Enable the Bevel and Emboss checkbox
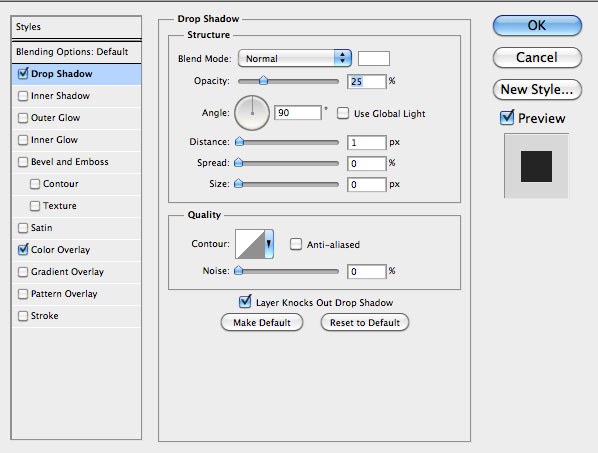The width and height of the screenshot is (598, 453). point(23,162)
